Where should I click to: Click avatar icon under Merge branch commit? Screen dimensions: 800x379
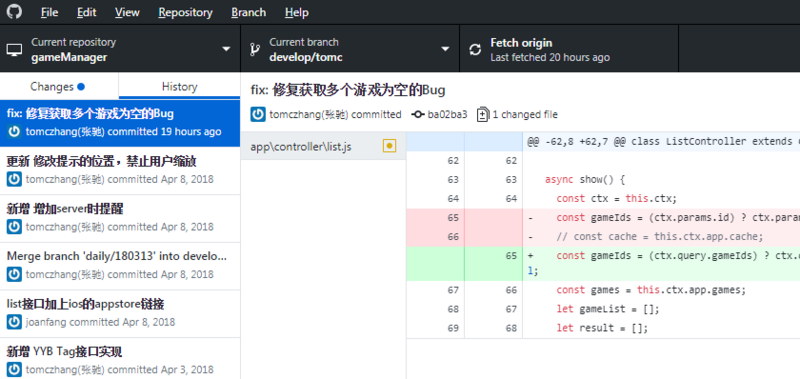[x=14, y=274]
